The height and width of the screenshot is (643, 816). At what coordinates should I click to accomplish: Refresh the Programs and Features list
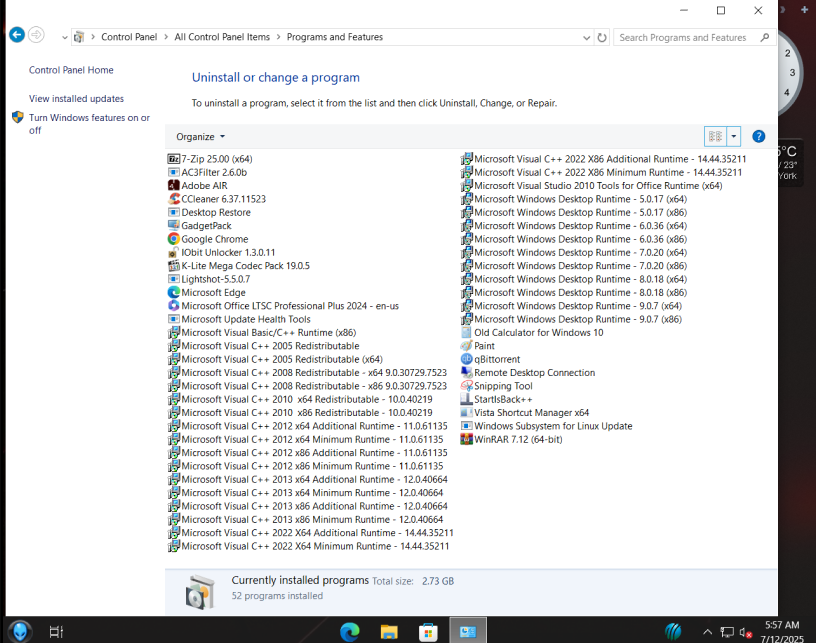[602, 37]
